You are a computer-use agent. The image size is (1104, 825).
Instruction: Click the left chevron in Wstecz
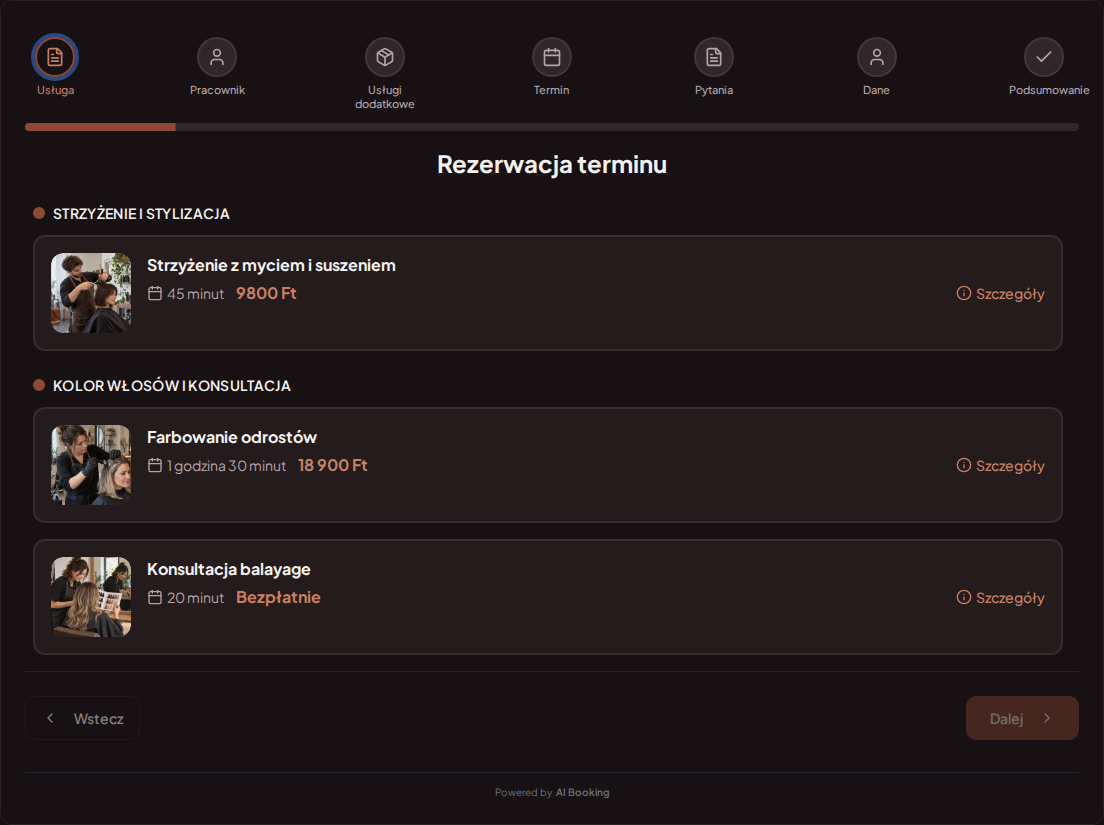coord(50,718)
